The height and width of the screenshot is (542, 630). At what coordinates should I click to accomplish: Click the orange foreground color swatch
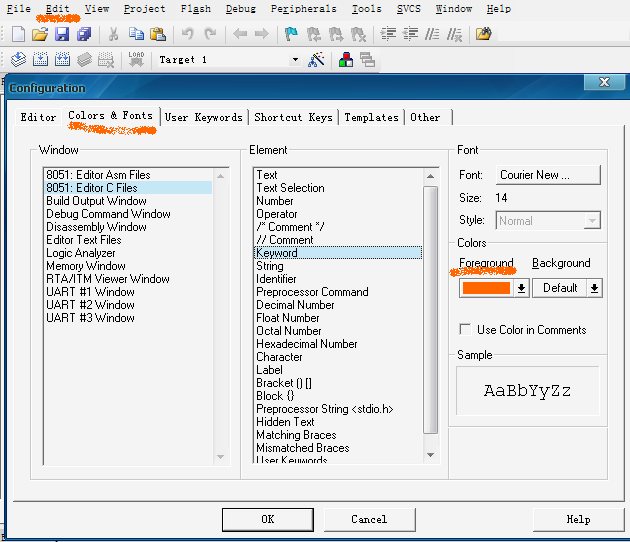point(486,288)
